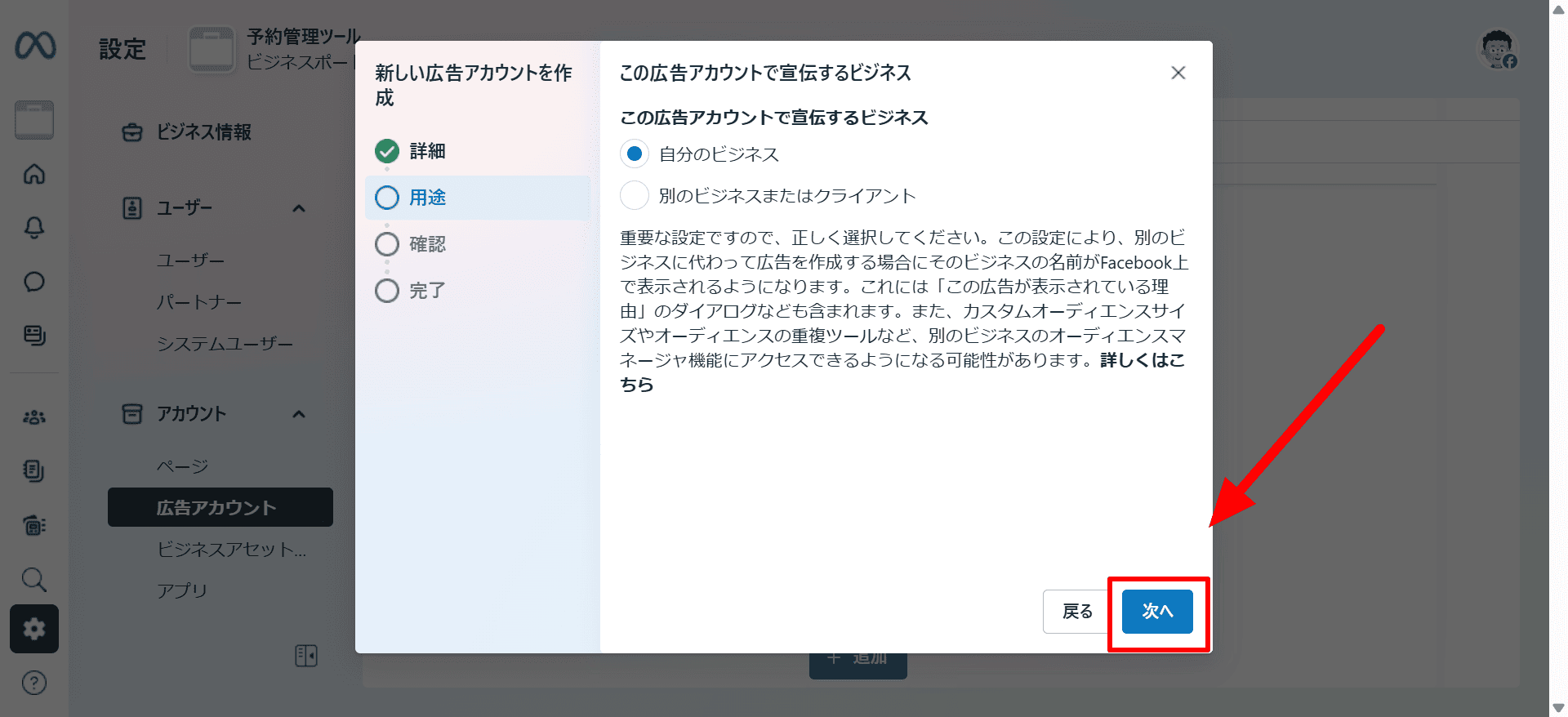Click the アカウント section header
Image resolution: width=1568 pixels, height=717 pixels.
pyautogui.click(x=216, y=414)
